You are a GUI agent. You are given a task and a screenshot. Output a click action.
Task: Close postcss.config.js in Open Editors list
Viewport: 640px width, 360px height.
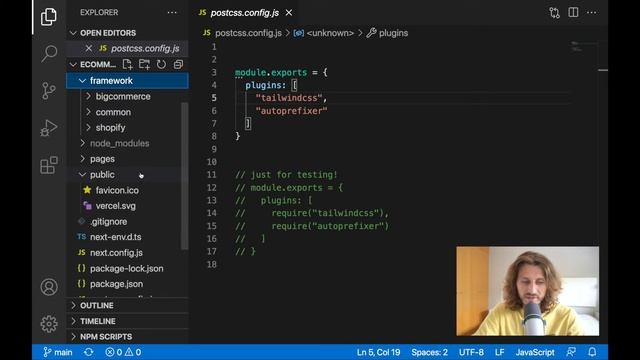point(89,48)
